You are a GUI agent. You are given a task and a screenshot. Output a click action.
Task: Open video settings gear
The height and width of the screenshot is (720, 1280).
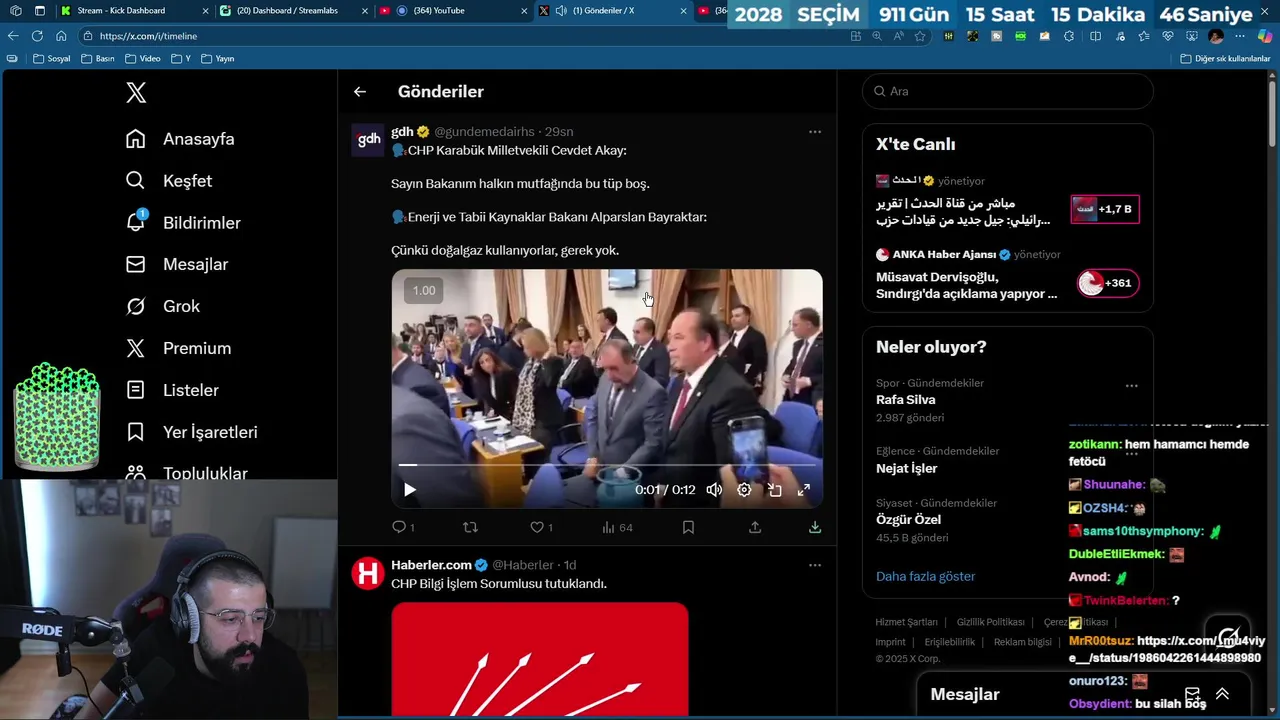coord(744,490)
